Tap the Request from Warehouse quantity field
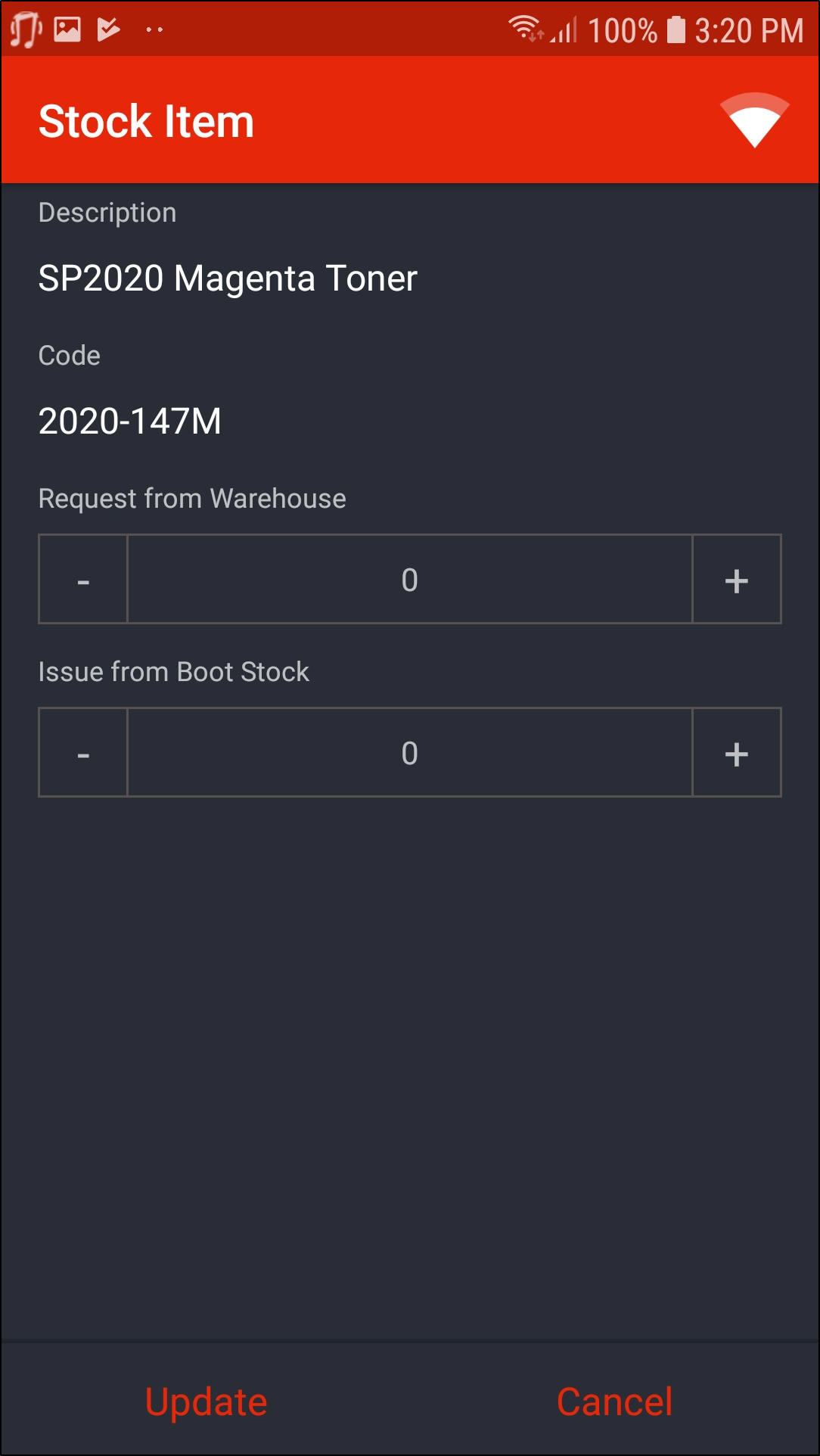 (x=409, y=580)
